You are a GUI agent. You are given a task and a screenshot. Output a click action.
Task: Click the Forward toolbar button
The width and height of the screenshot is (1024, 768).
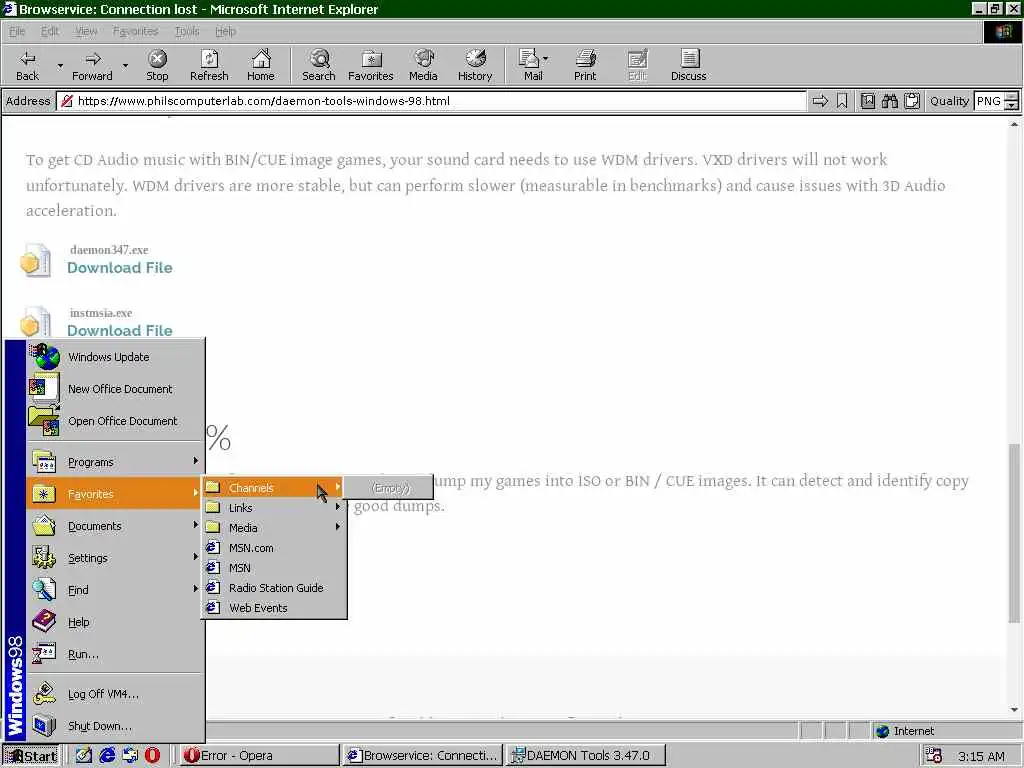[x=92, y=65]
